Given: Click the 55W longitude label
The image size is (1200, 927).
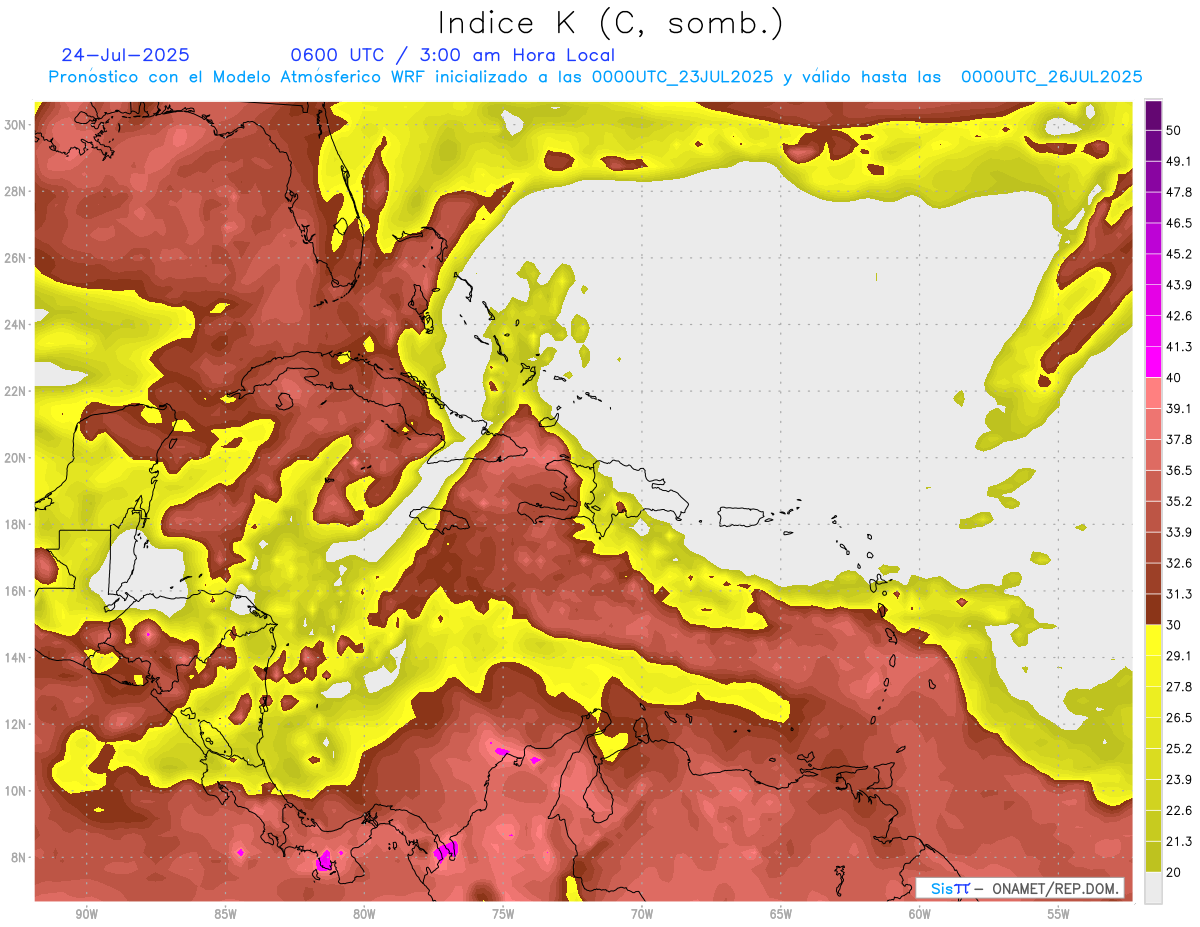Looking at the screenshot, I should tap(1059, 915).
